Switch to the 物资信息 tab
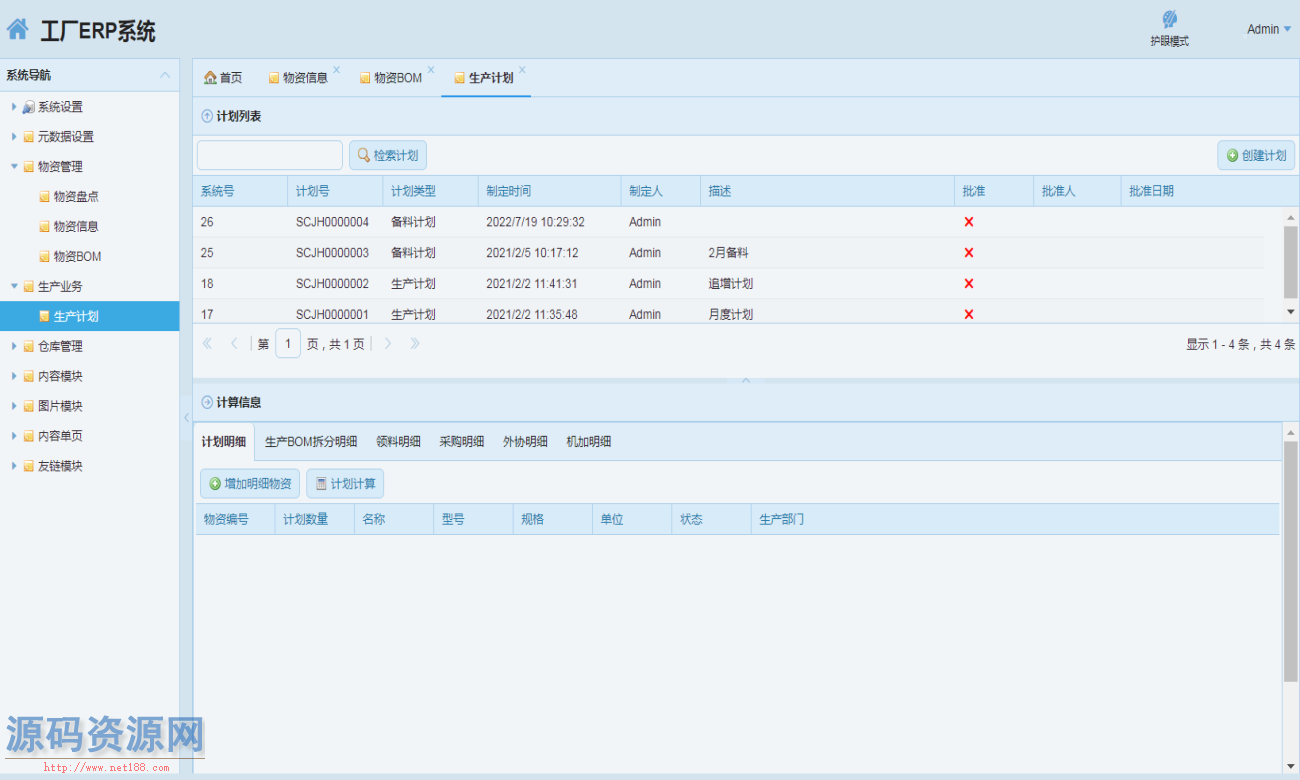 pyautogui.click(x=304, y=78)
